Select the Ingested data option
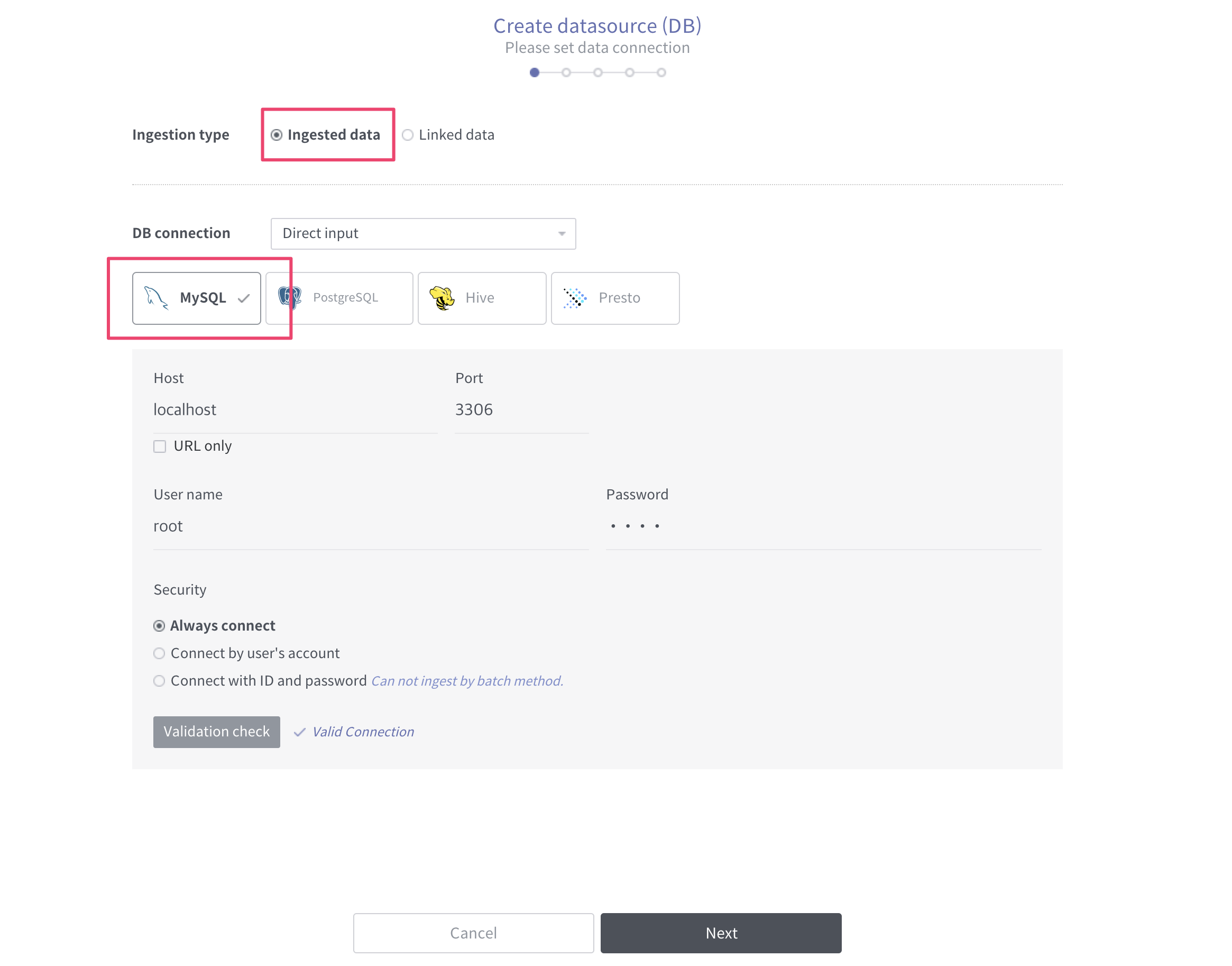The height and width of the screenshot is (966, 1232). [x=277, y=134]
